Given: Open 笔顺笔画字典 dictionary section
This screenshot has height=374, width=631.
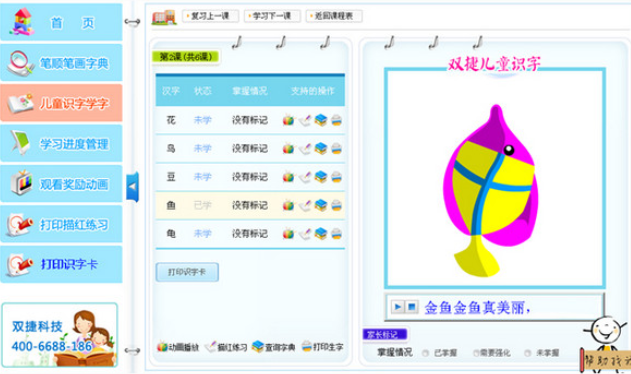Looking at the screenshot, I should coord(61,63).
